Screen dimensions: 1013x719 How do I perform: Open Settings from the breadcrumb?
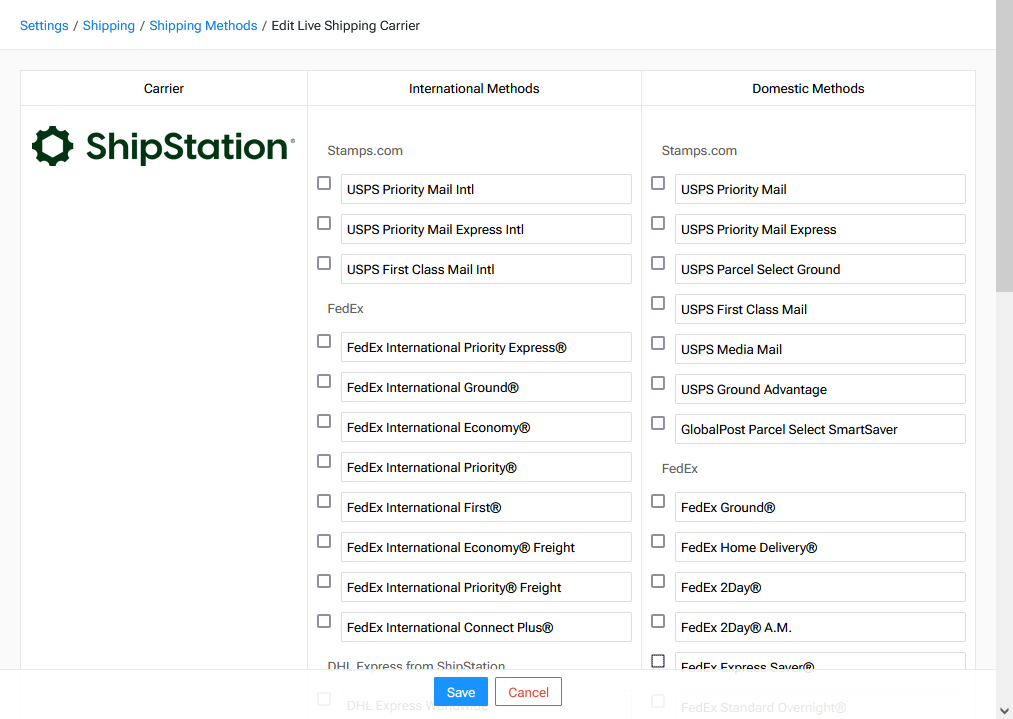point(44,25)
